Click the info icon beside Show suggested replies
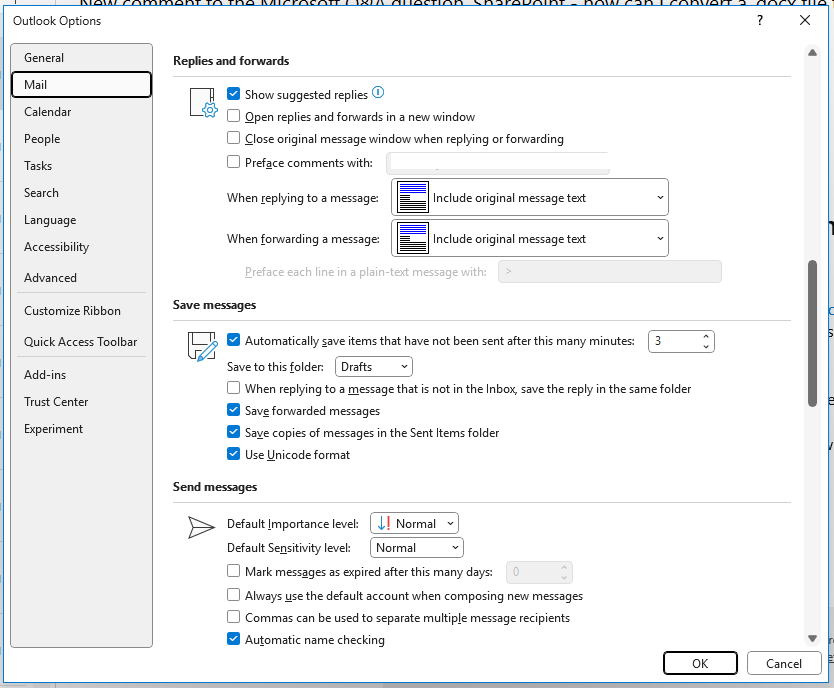 tap(378, 93)
